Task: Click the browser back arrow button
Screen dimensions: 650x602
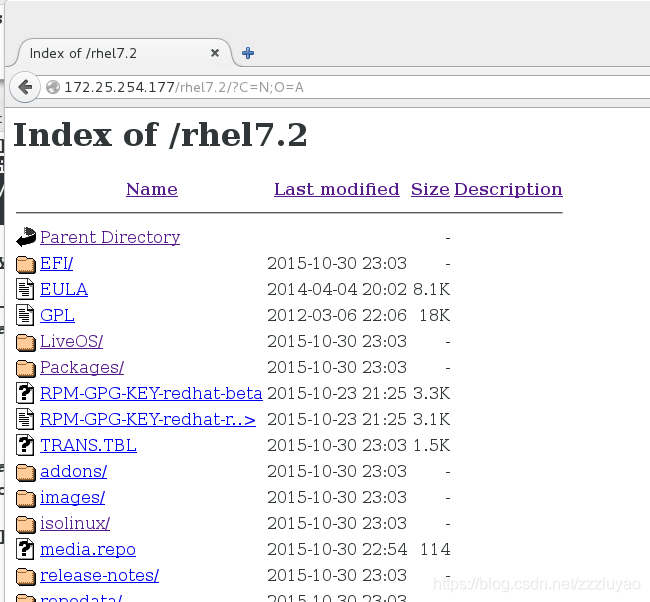Action: pyautogui.click(x=25, y=87)
